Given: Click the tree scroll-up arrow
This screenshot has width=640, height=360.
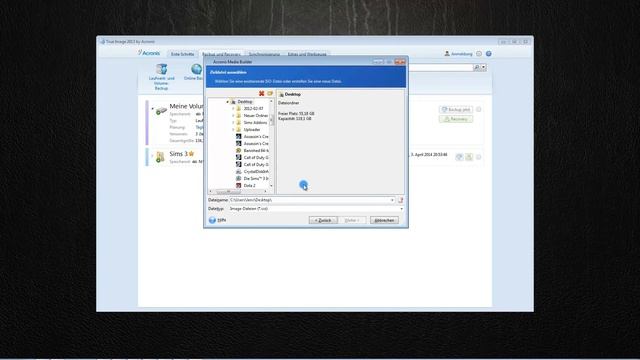Looking at the screenshot, I should click(271, 101).
